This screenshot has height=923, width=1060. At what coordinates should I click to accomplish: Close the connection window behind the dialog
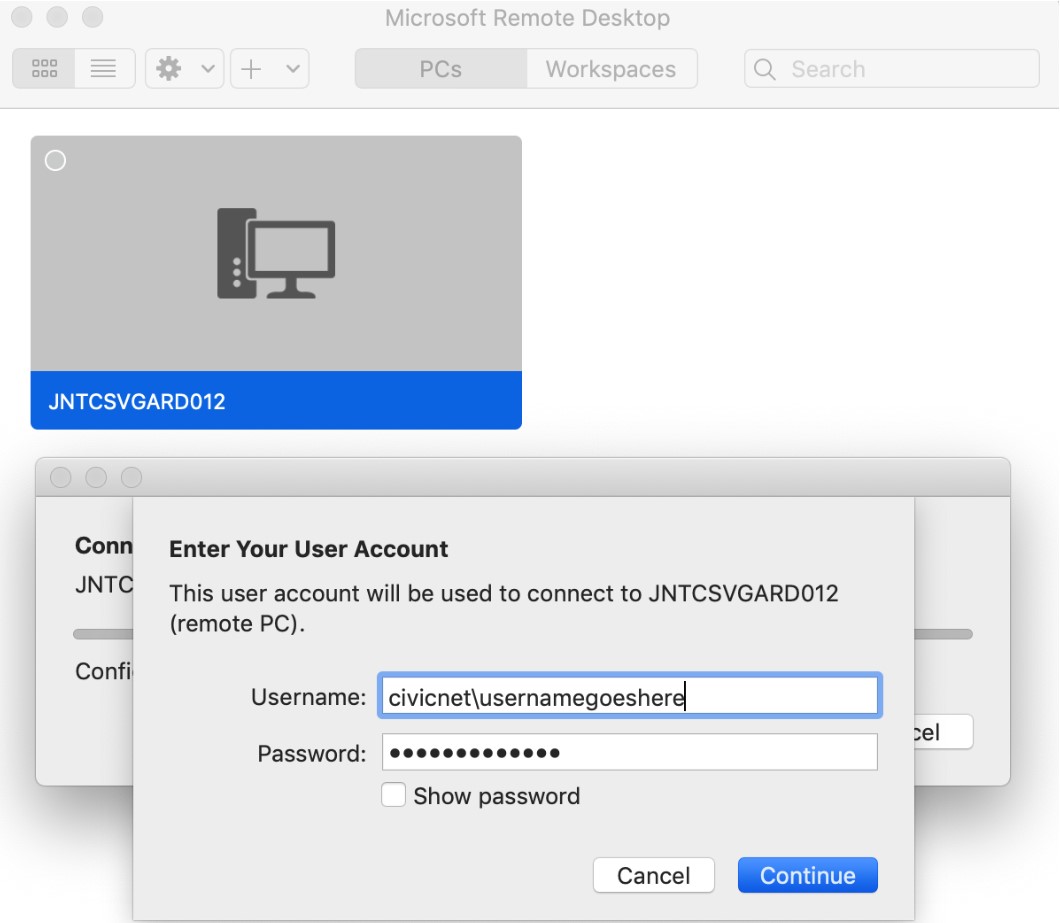[x=61, y=477]
